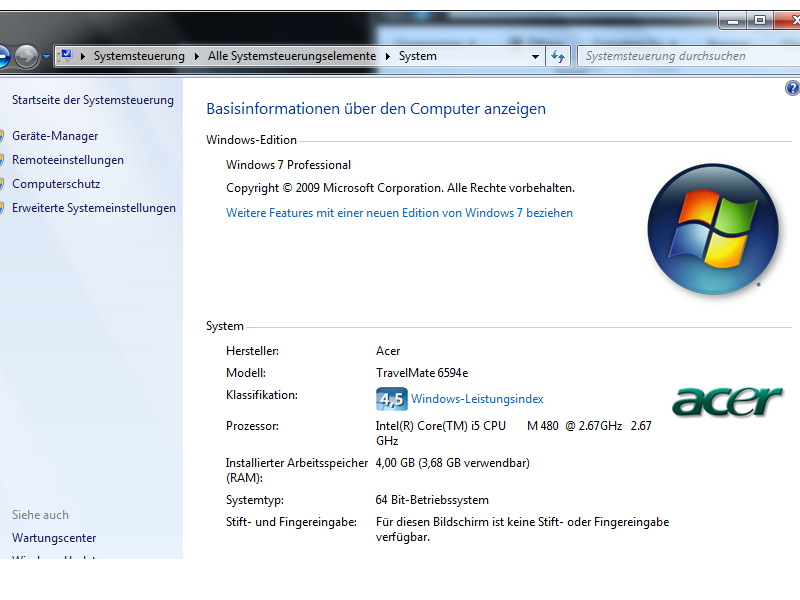Go to Systemsteuerung in the breadcrumb
The image size is (800, 600).
click(x=139, y=56)
